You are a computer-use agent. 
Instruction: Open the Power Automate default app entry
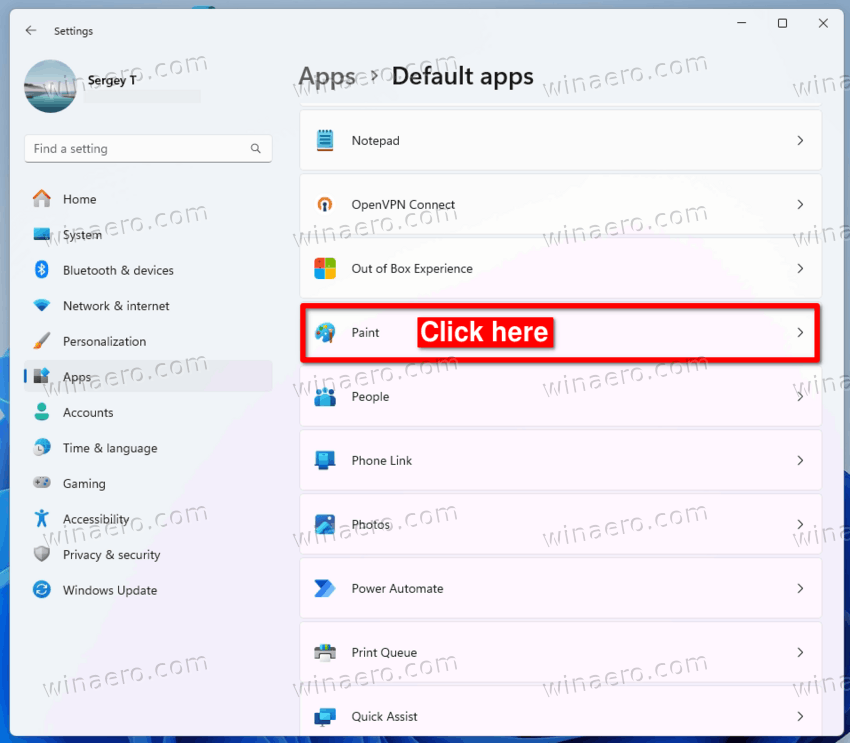(561, 589)
